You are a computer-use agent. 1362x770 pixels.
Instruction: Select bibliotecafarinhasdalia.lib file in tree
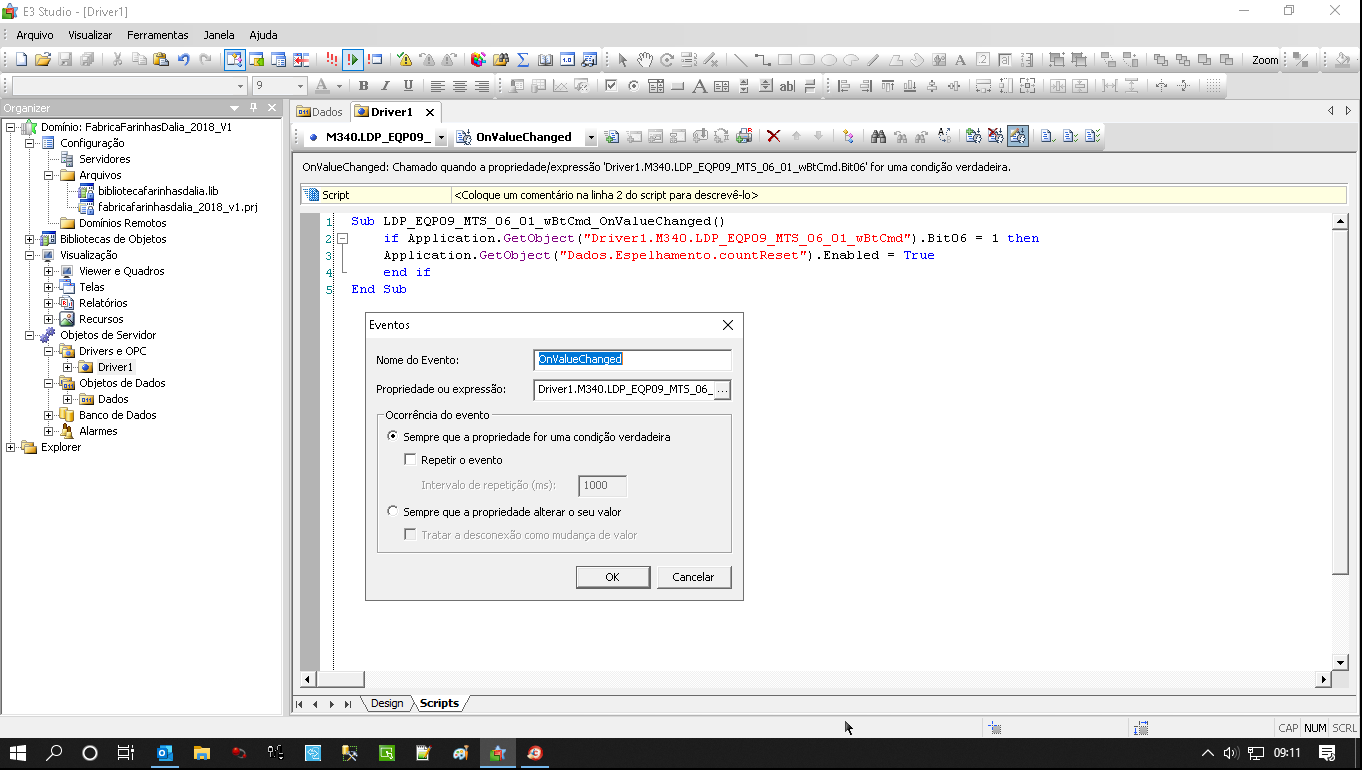coord(158,191)
